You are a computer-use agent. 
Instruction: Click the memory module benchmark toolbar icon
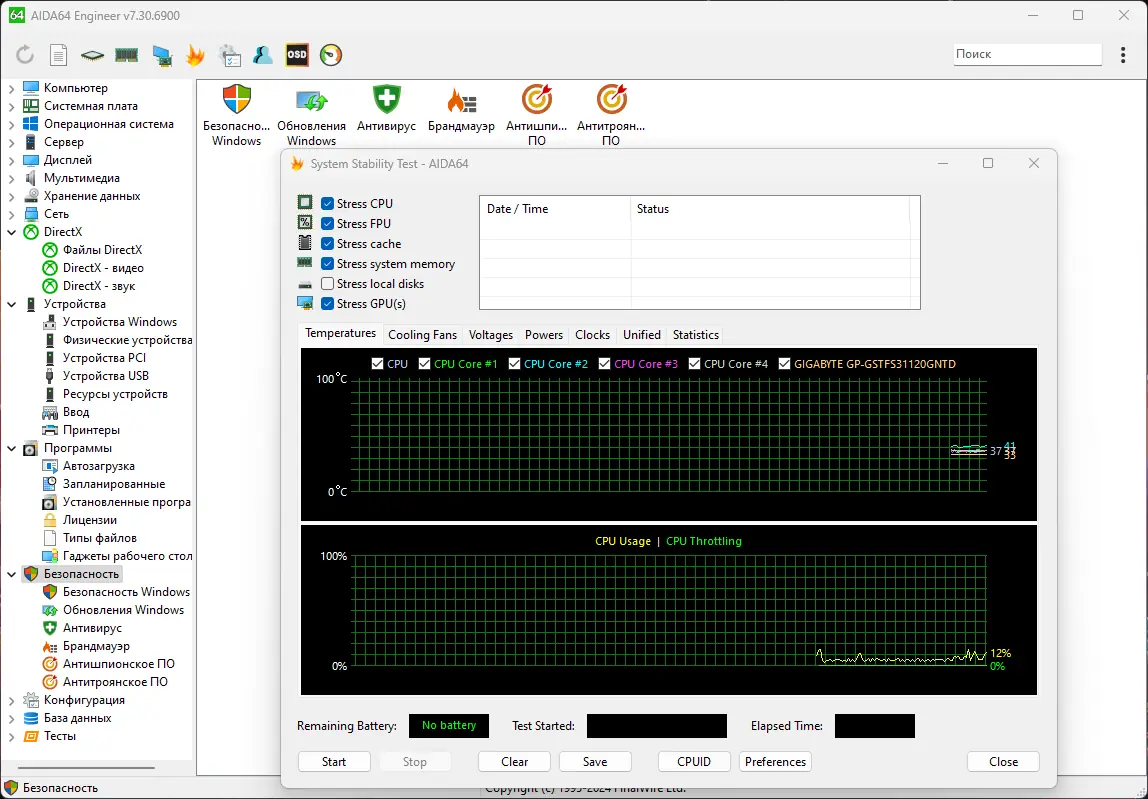[x=126, y=55]
